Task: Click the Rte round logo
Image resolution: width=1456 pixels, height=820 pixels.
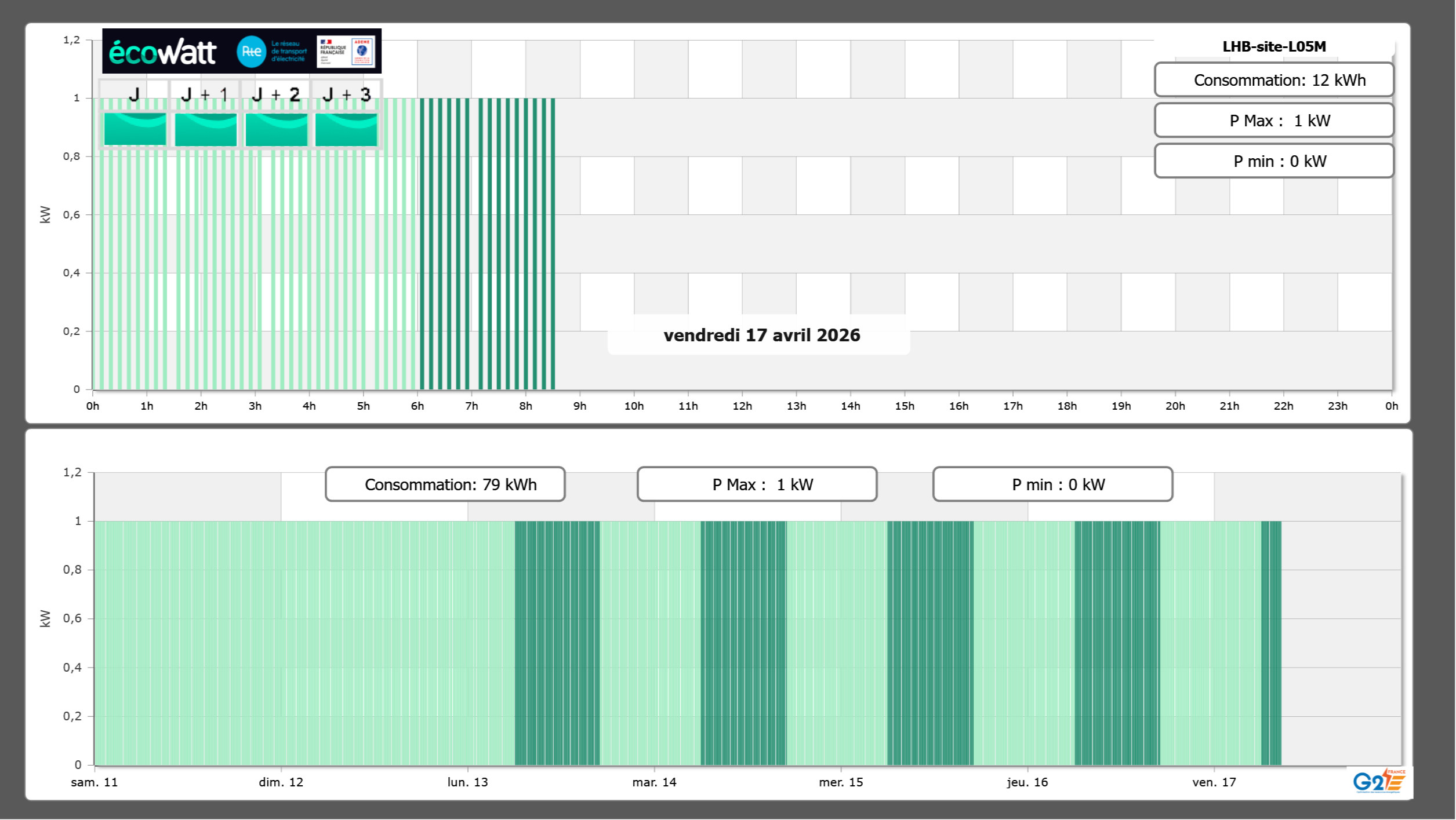Action: point(252,52)
